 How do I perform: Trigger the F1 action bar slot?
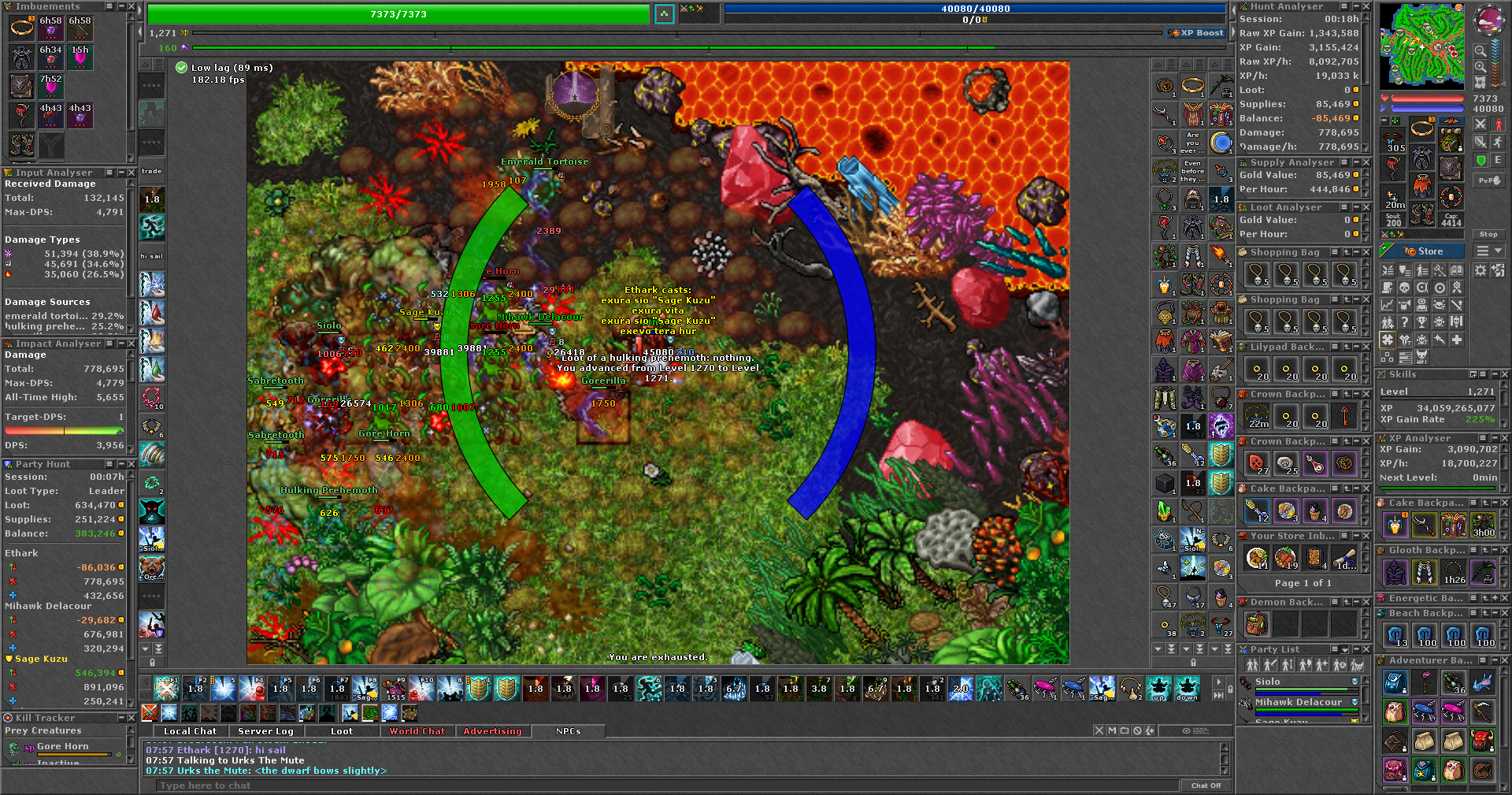click(167, 689)
